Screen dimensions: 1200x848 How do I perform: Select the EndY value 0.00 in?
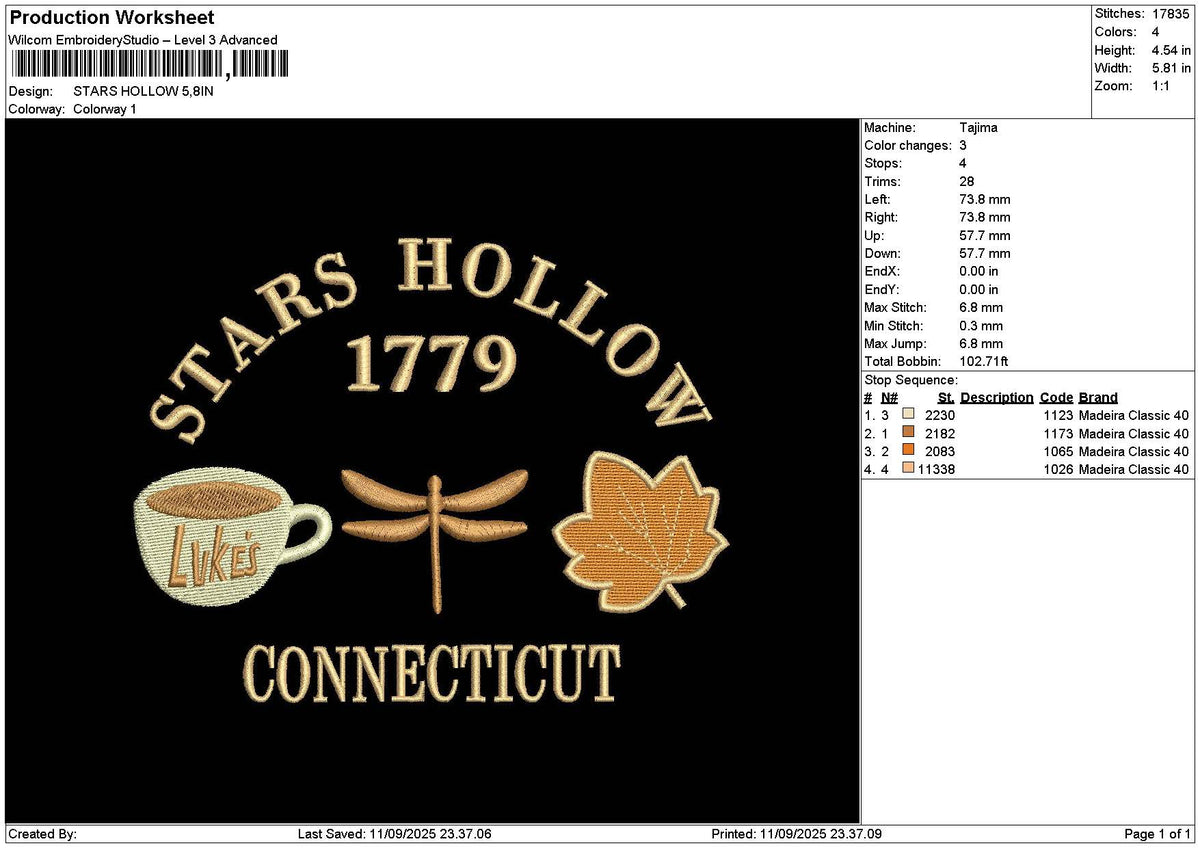(x=978, y=289)
